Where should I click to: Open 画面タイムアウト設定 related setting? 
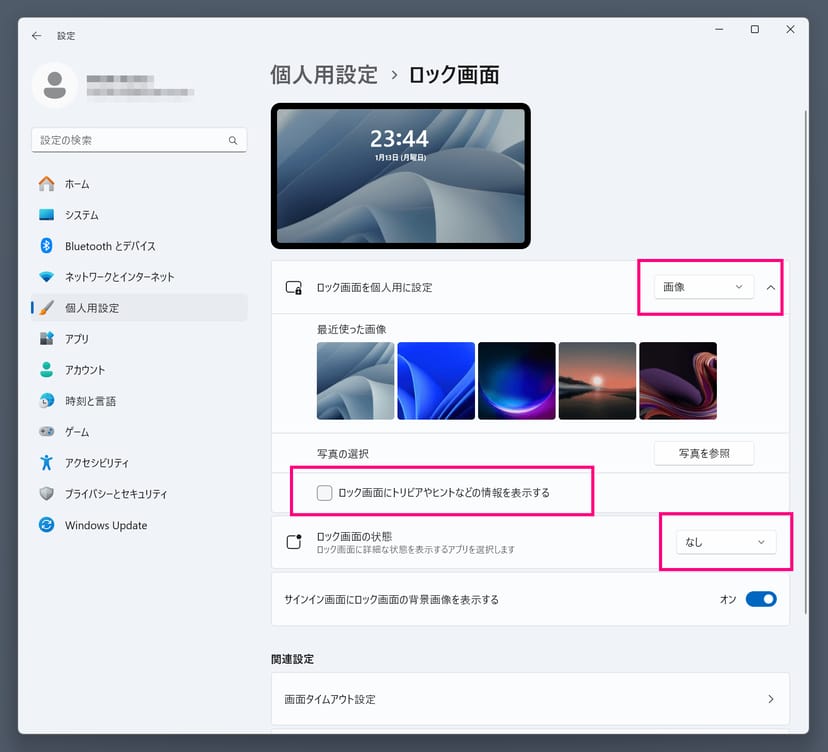click(530, 699)
